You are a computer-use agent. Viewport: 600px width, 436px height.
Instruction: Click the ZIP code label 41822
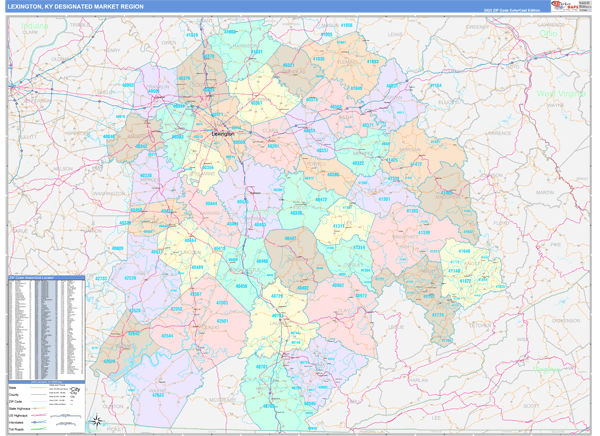[465, 281]
